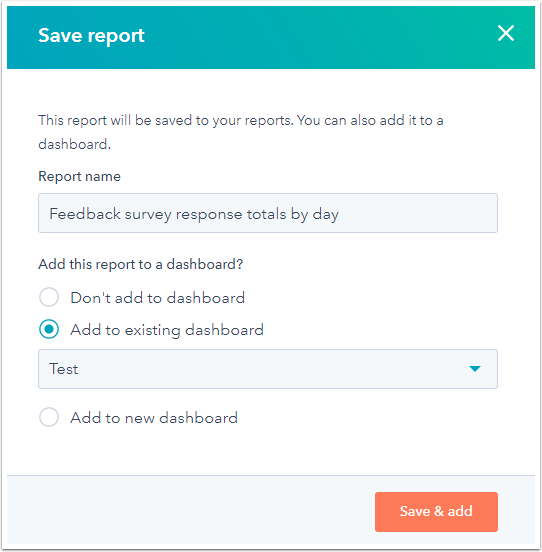Click the description paragraph about saving reports
Viewport: 542px width, 552px height.
241,132
